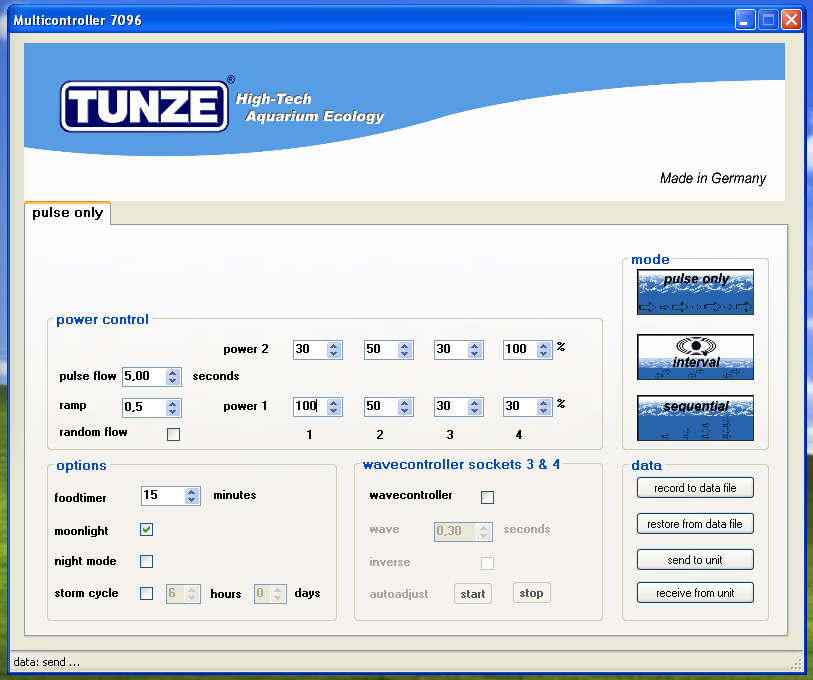Viewport: 813px width, 680px height.
Task: Increase power 1 channel 4 value
Action: [x=543, y=403]
